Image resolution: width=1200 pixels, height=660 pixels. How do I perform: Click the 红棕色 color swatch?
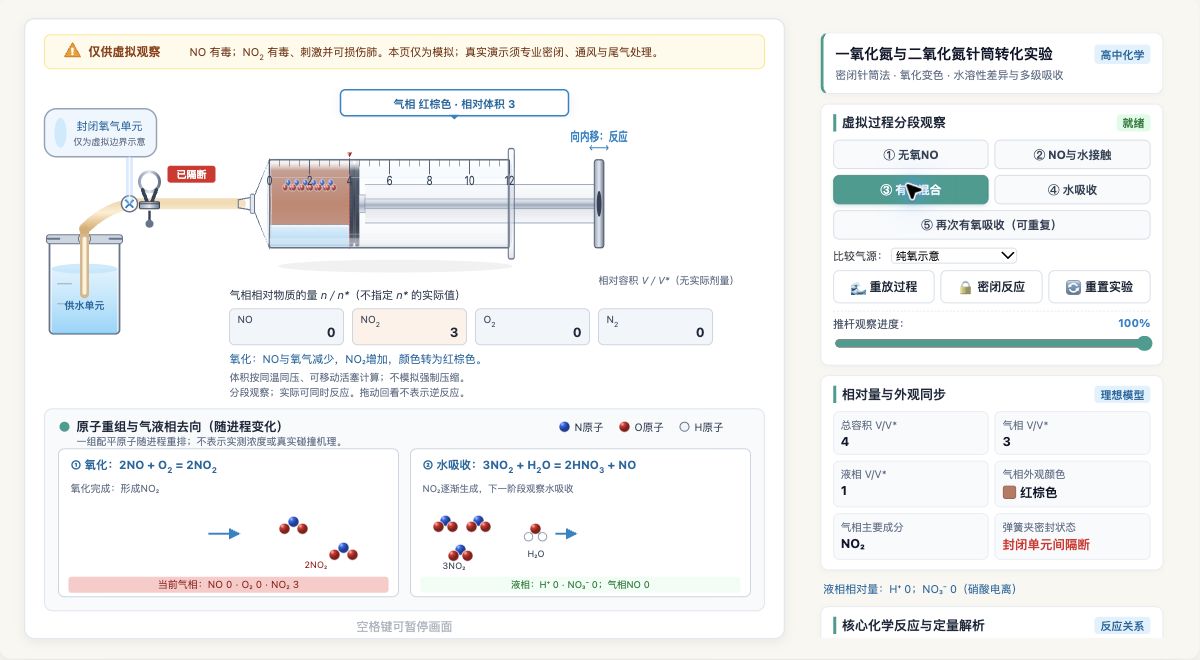click(x=1009, y=492)
